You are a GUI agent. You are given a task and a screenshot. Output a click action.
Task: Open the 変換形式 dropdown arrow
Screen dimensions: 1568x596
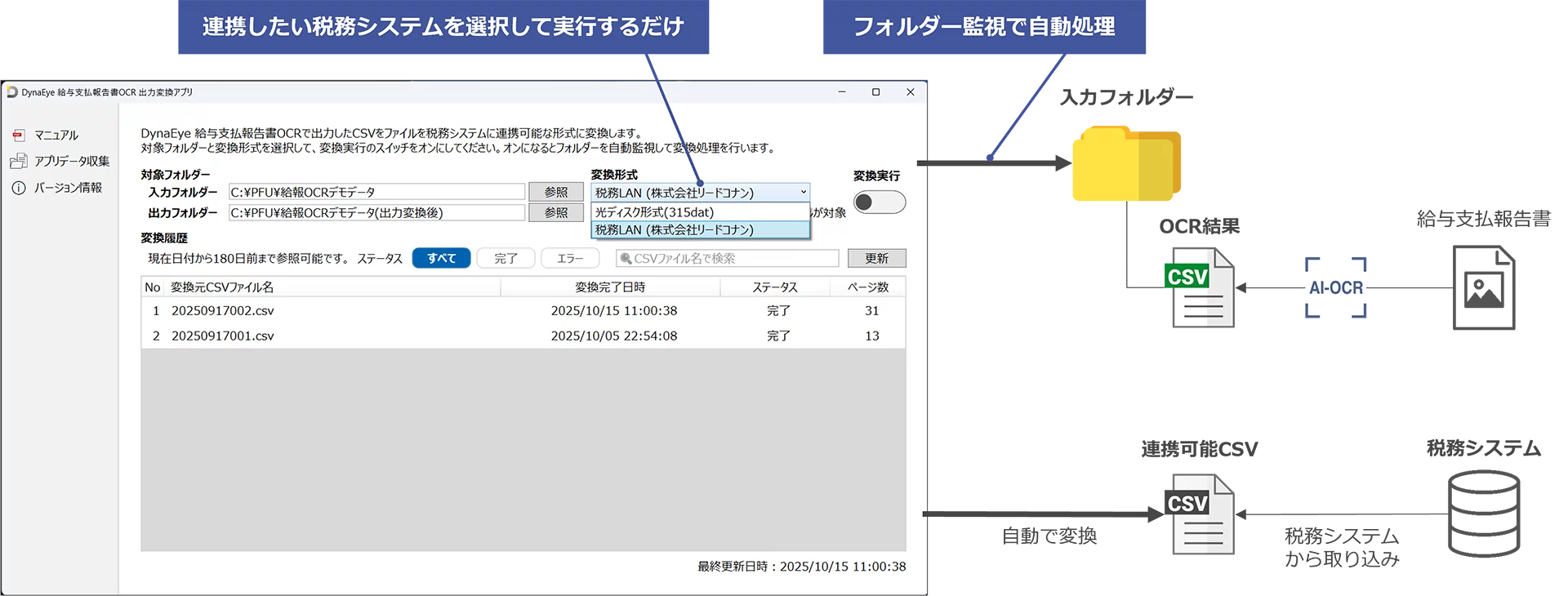click(803, 193)
